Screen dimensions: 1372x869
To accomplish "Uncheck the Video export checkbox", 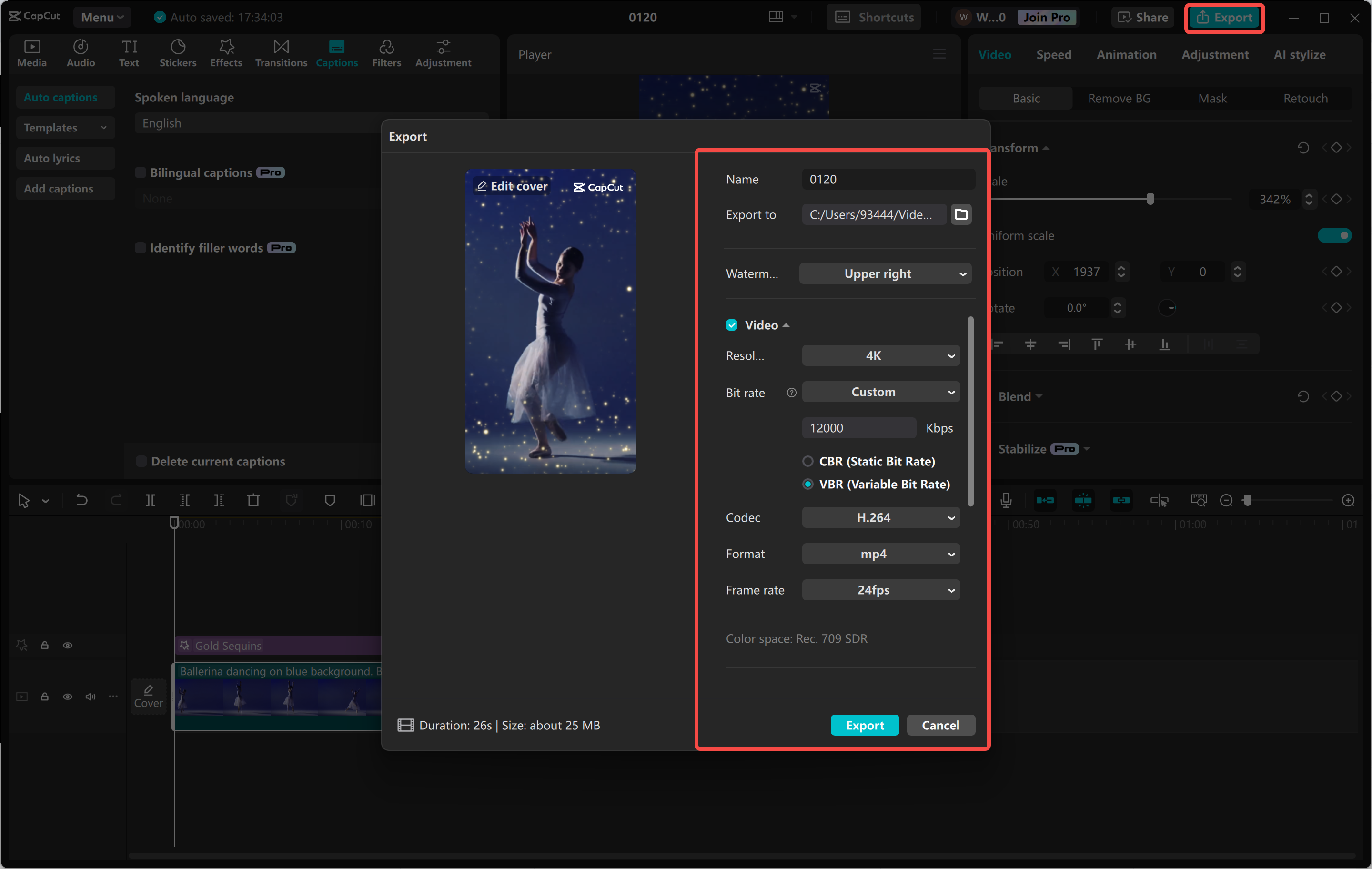I will click(x=732, y=325).
